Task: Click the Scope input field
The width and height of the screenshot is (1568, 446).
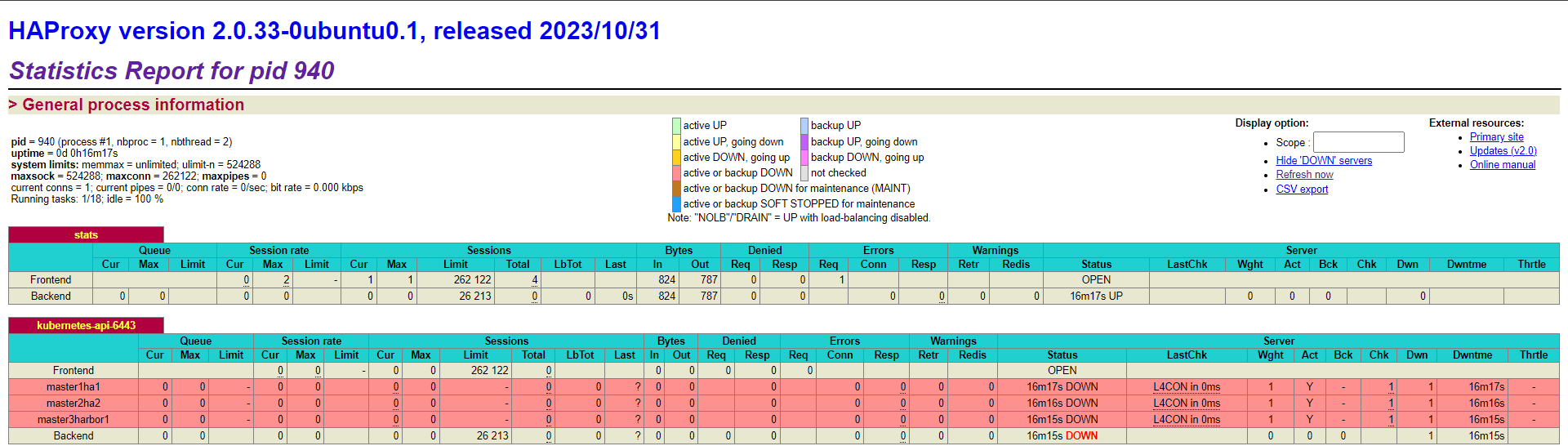Action: click(1358, 142)
